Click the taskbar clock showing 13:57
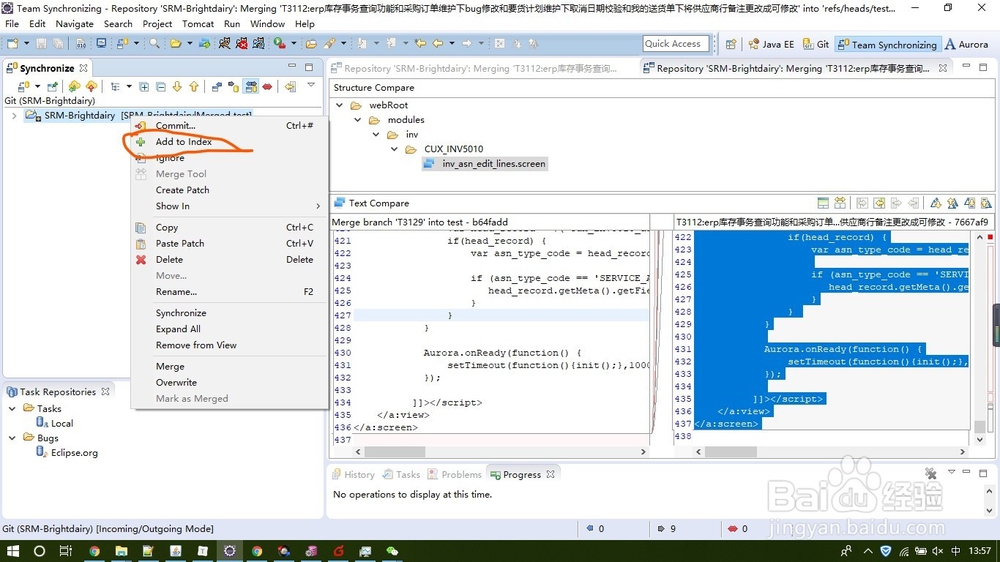 coord(980,551)
